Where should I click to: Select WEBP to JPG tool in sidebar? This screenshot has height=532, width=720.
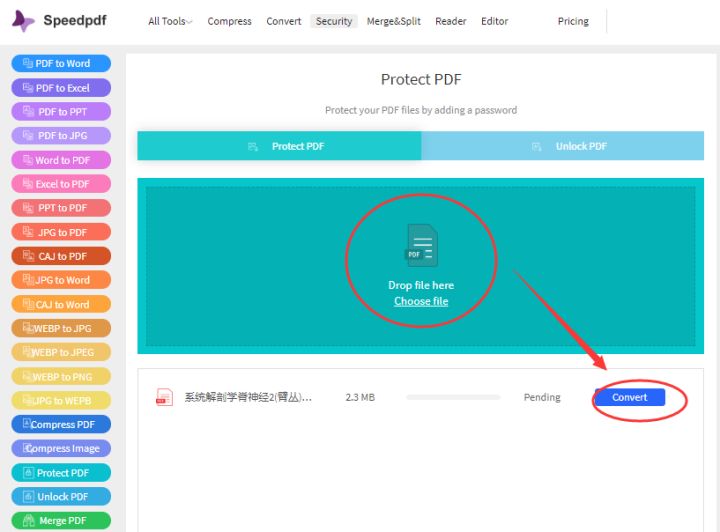tap(61, 328)
